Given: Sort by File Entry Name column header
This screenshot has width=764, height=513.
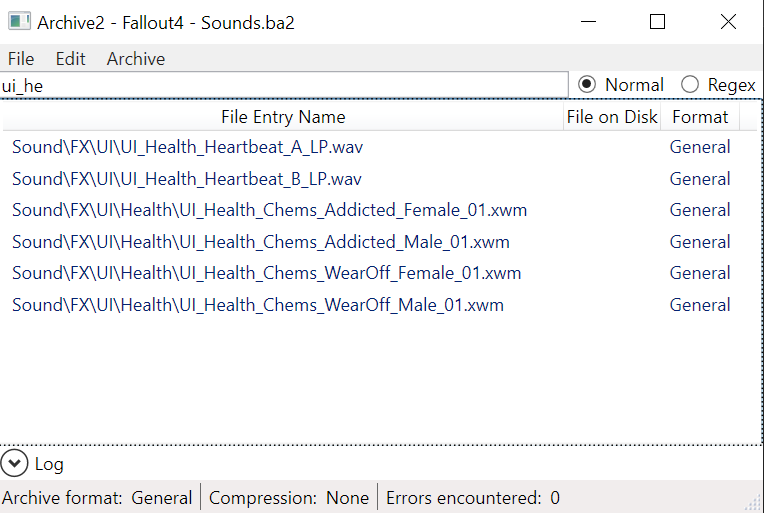Looking at the screenshot, I should pos(283,117).
